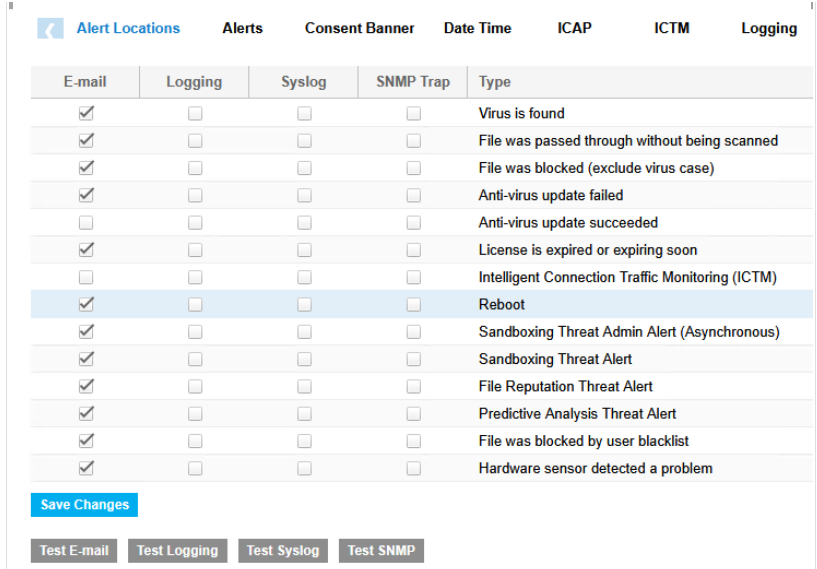Enable Syslog for Reboot alert
The width and height of the screenshot is (817, 569).
tap(304, 305)
